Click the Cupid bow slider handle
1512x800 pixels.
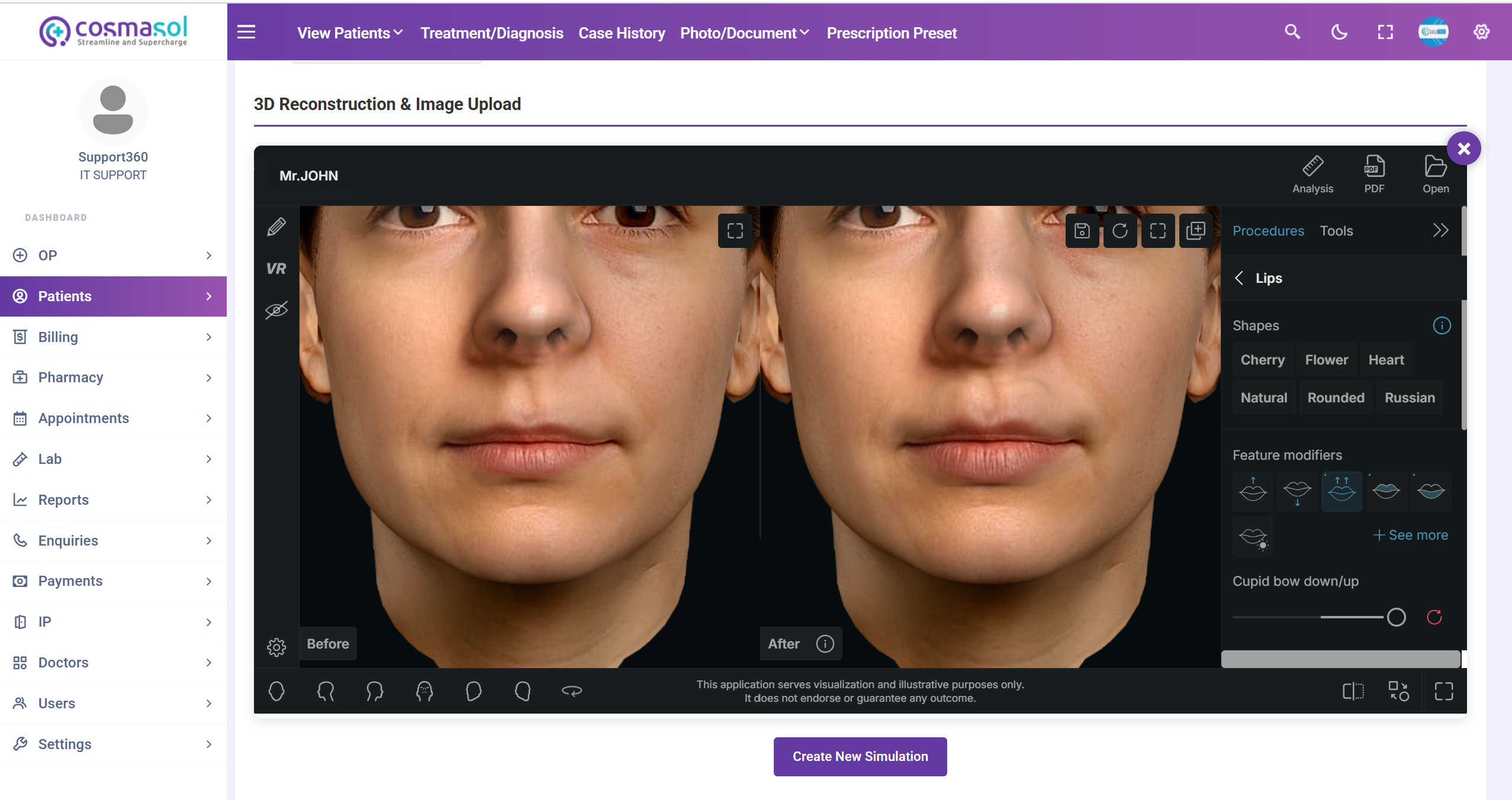(x=1396, y=617)
